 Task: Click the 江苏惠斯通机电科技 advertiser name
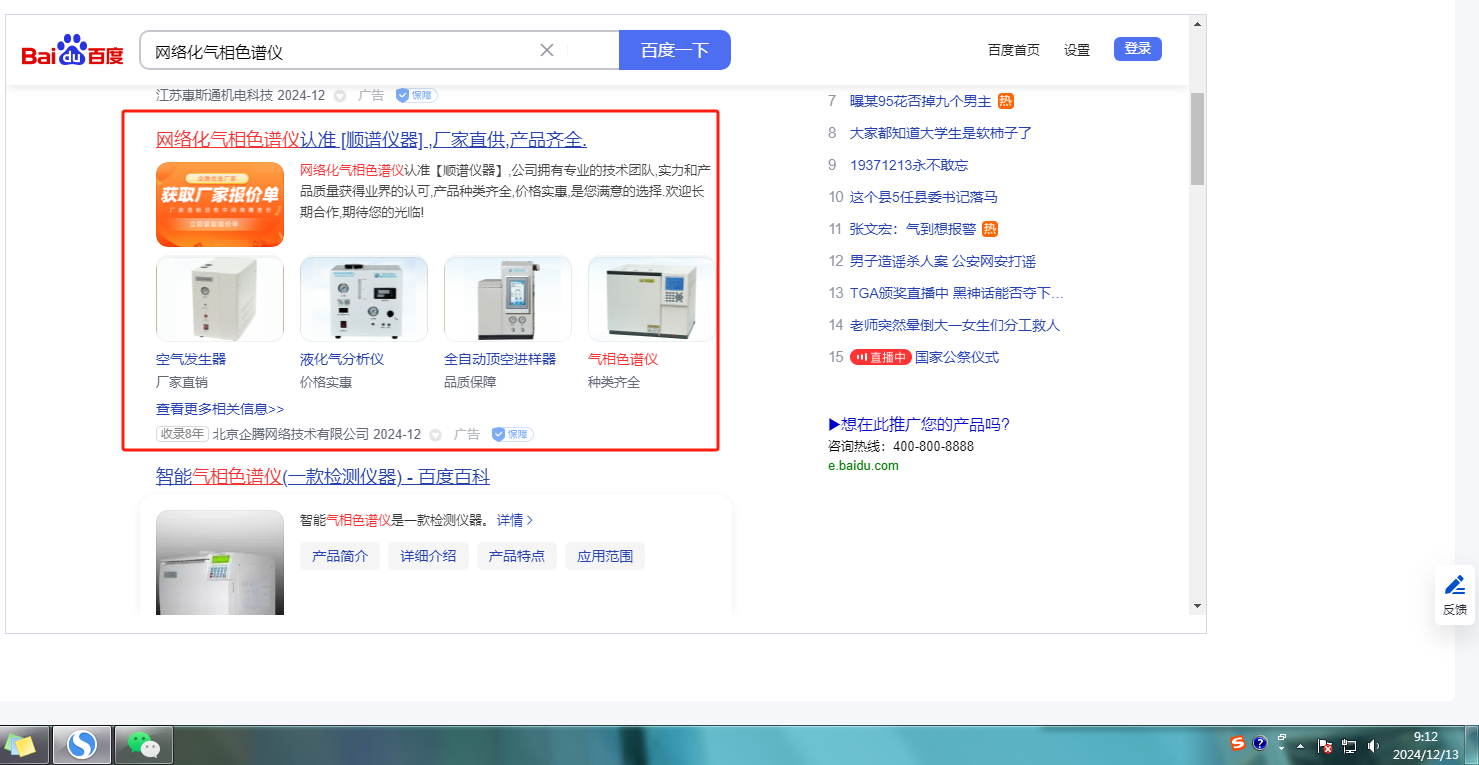click(214, 96)
